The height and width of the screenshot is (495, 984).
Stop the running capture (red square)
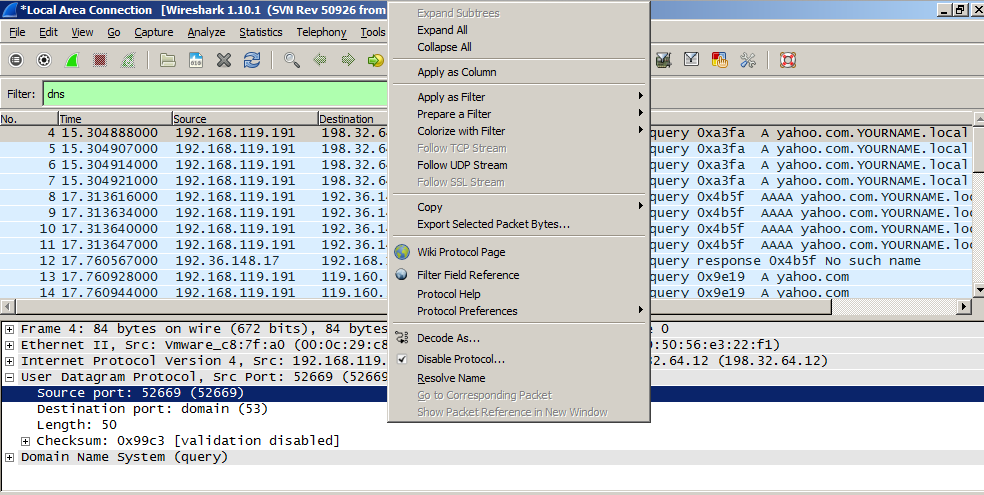coord(100,60)
